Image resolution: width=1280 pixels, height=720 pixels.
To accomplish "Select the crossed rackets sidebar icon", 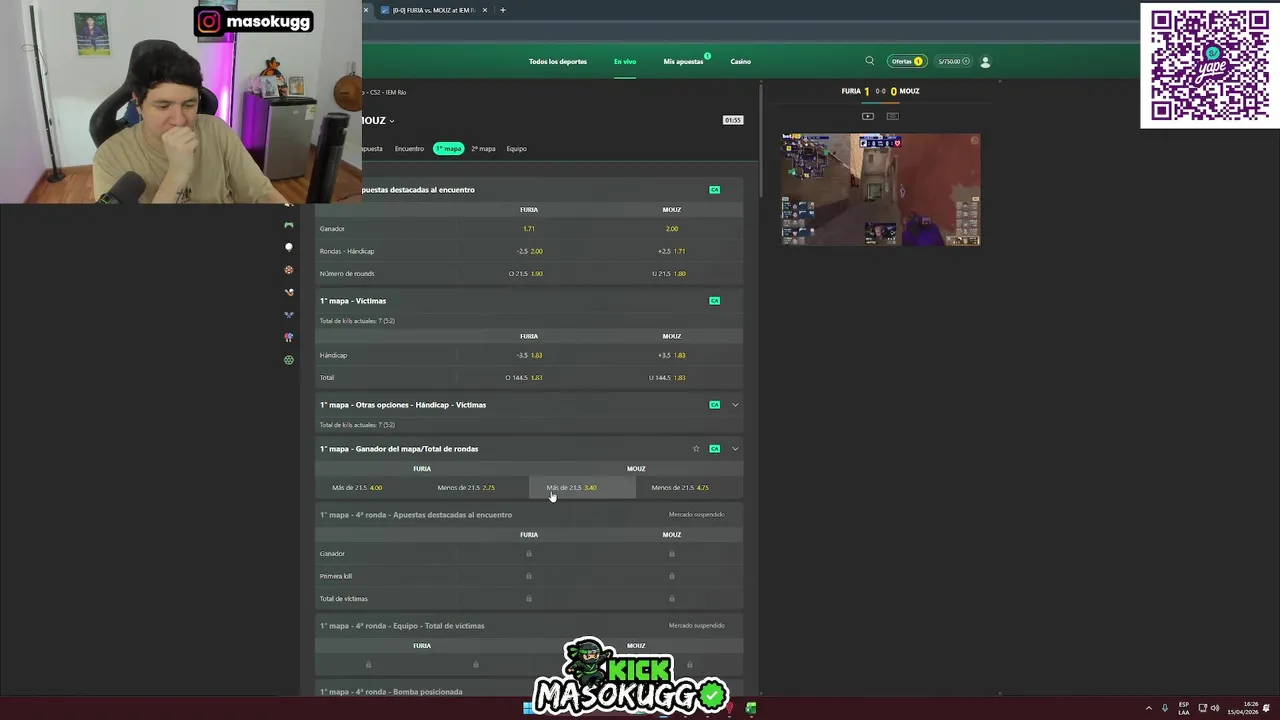I will click(289, 315).
